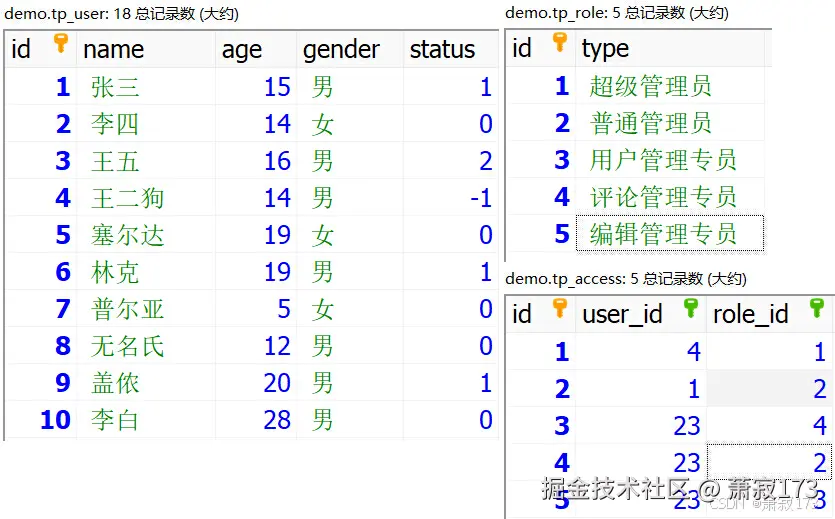Click the status column header

[x=451, y=50]
